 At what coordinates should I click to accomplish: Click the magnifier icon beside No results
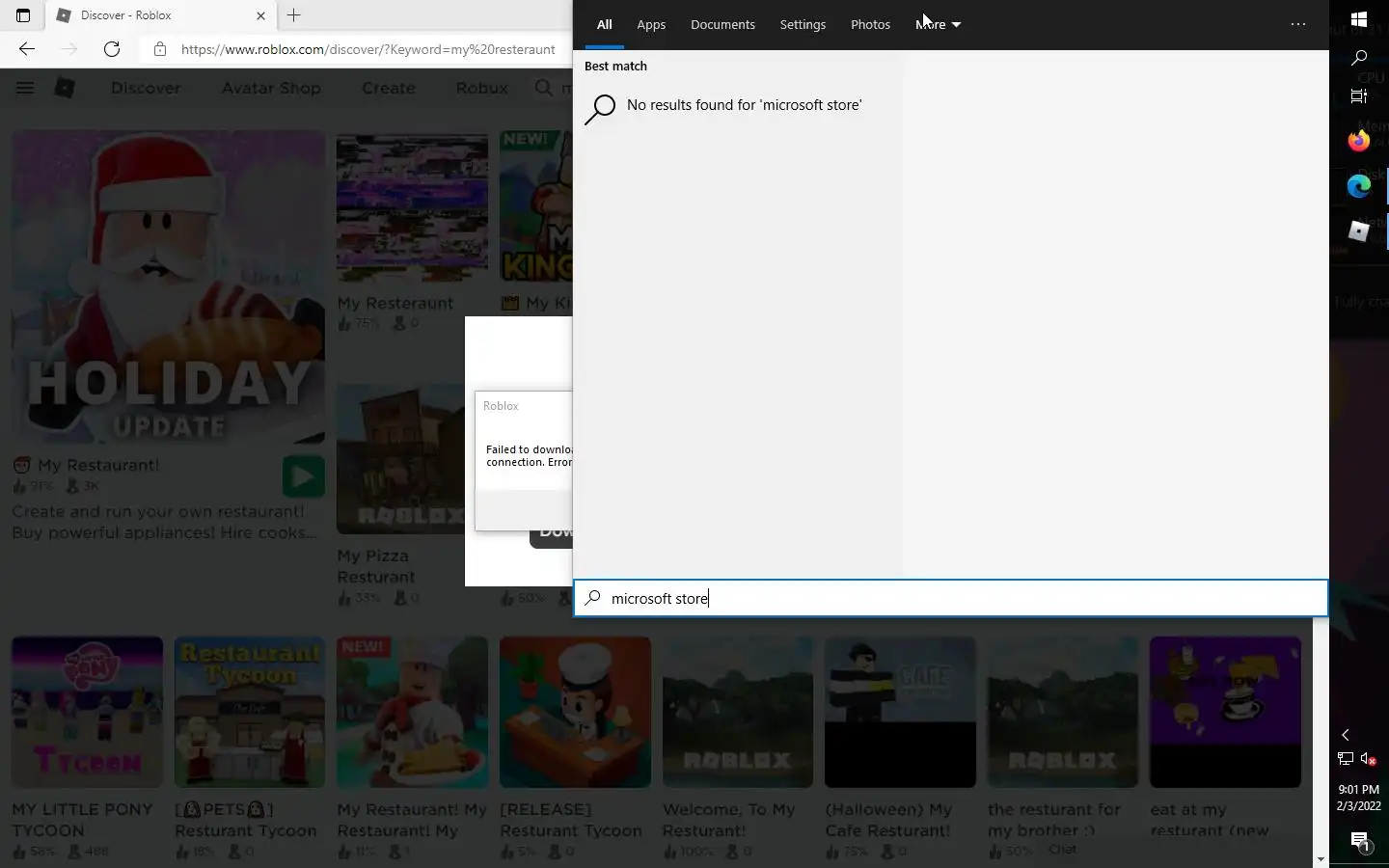600,109
